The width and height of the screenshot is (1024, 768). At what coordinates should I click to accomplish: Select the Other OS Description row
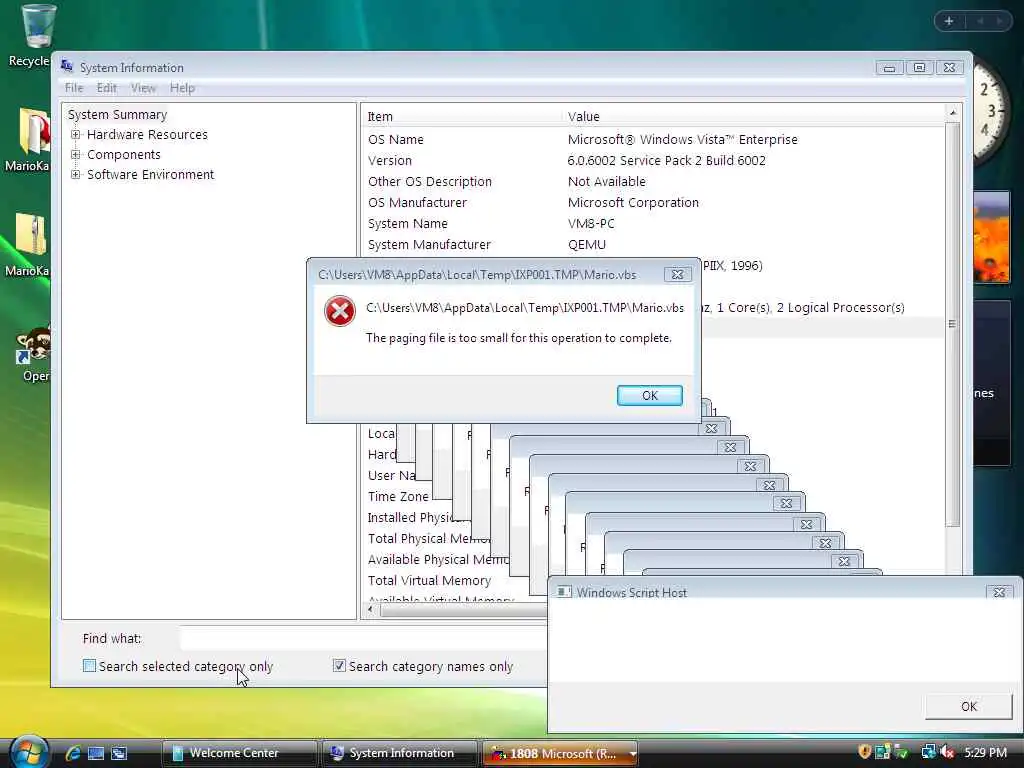tap(653, 182)
